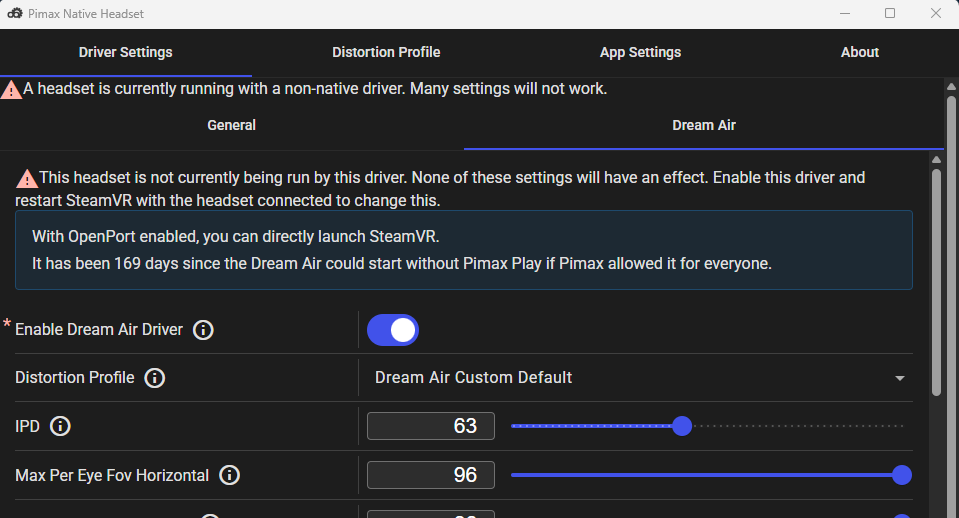Click info icon next to Enable Dream Air Driver
The width and height of the screenshot is (959, 518).
pos(203,330)
